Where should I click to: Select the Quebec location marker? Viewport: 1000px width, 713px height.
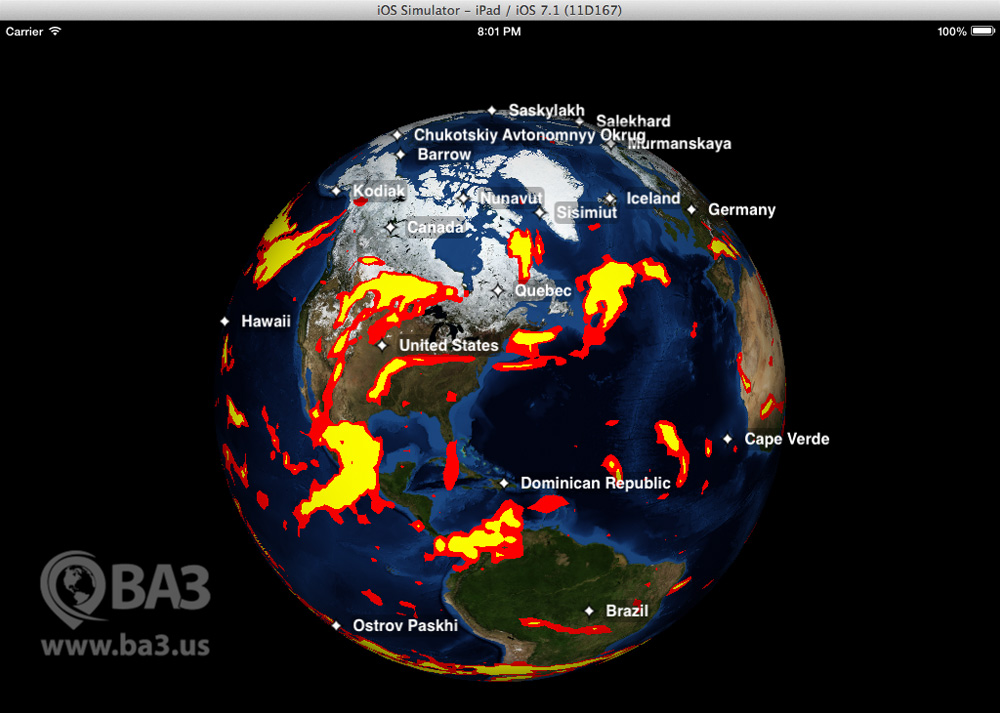[x=497, y=291]
